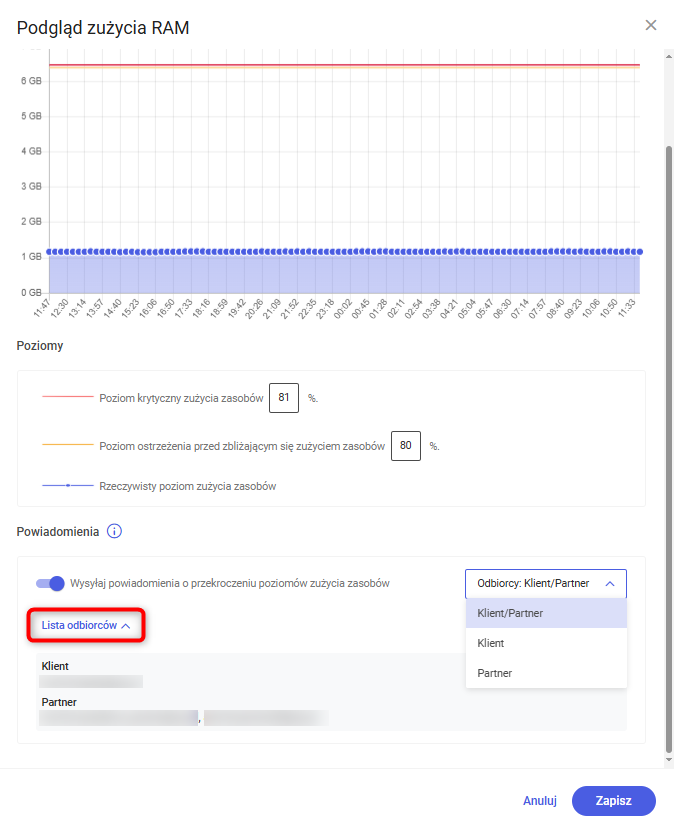This screenshot has height=828, width=674.
Task: Close the Odbiorcy: Klient/Partner dropdown
Action: [546, 584]
